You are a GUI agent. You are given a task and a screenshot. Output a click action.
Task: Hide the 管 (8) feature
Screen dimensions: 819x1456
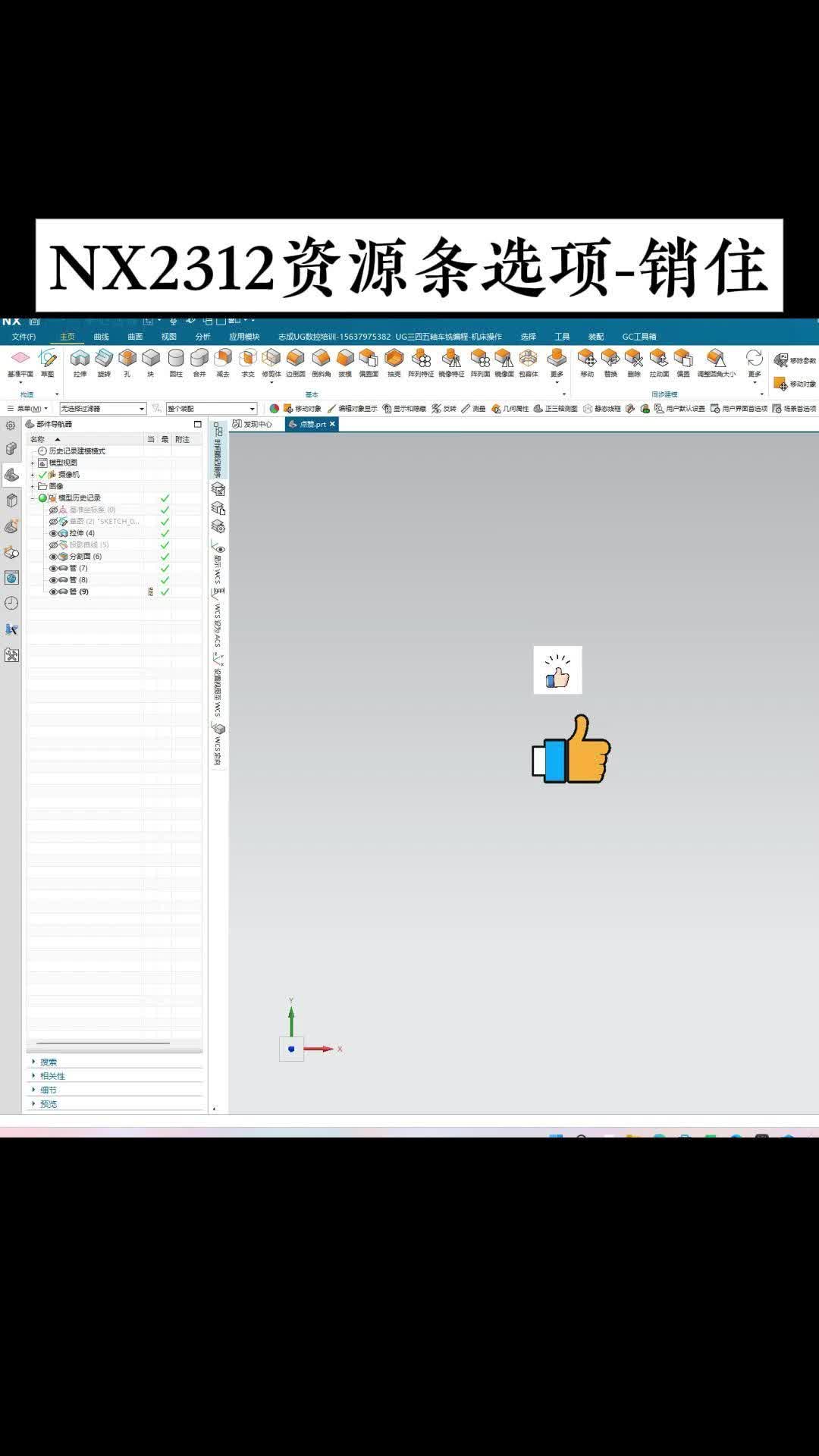(53, 580)
